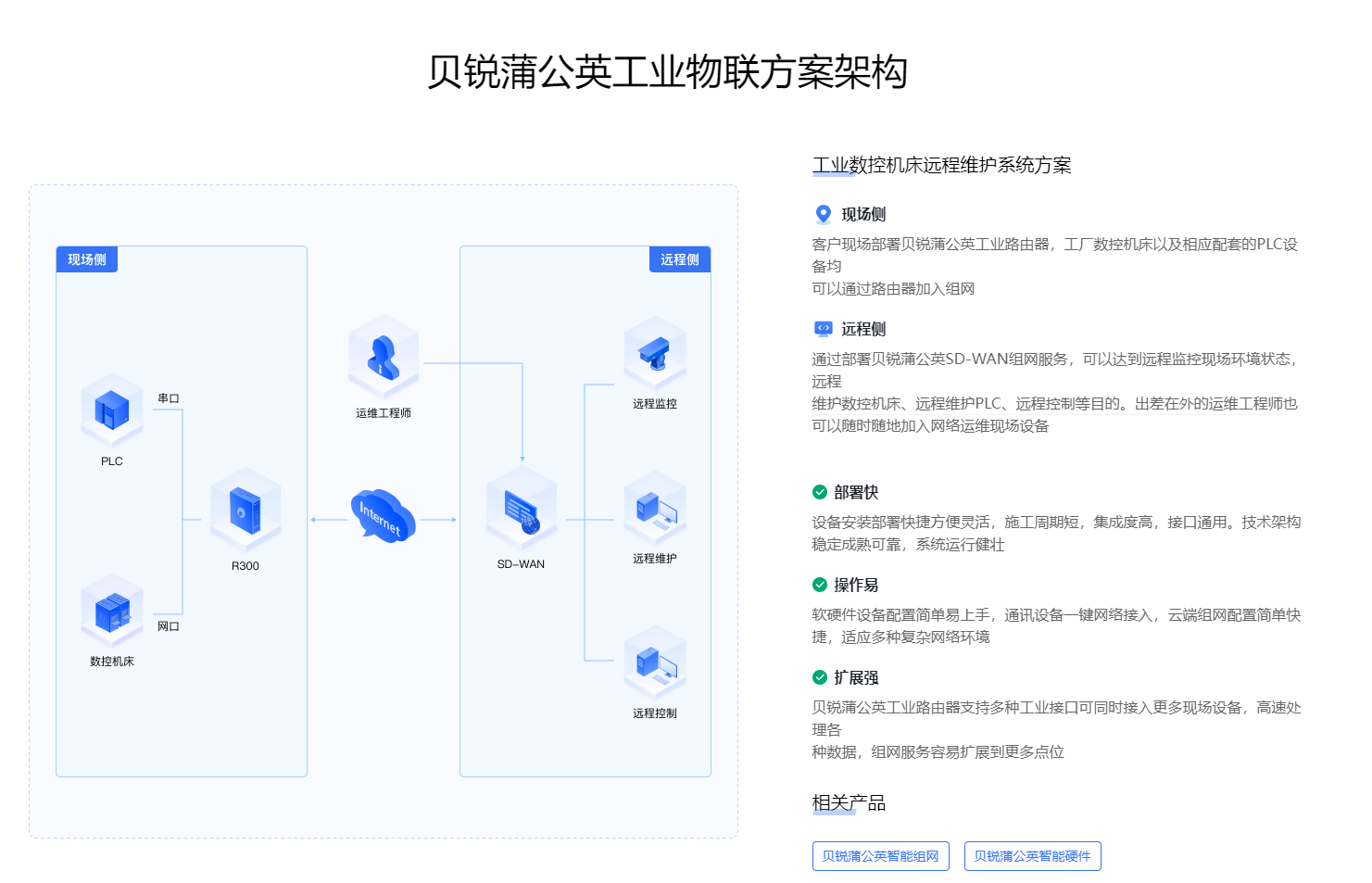The image size is (1372, 883).
Task: Click the R300 text label
Action: 245,566
